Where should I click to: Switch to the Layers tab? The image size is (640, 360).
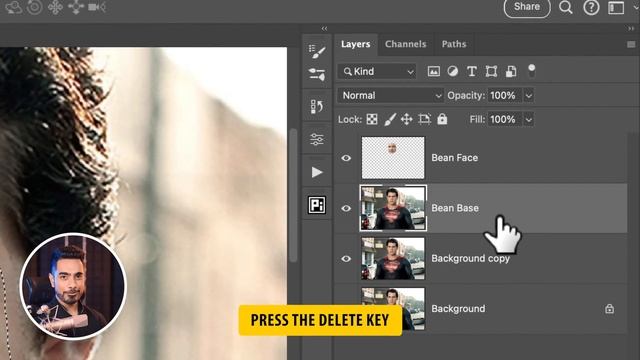[x=355, y=44]
